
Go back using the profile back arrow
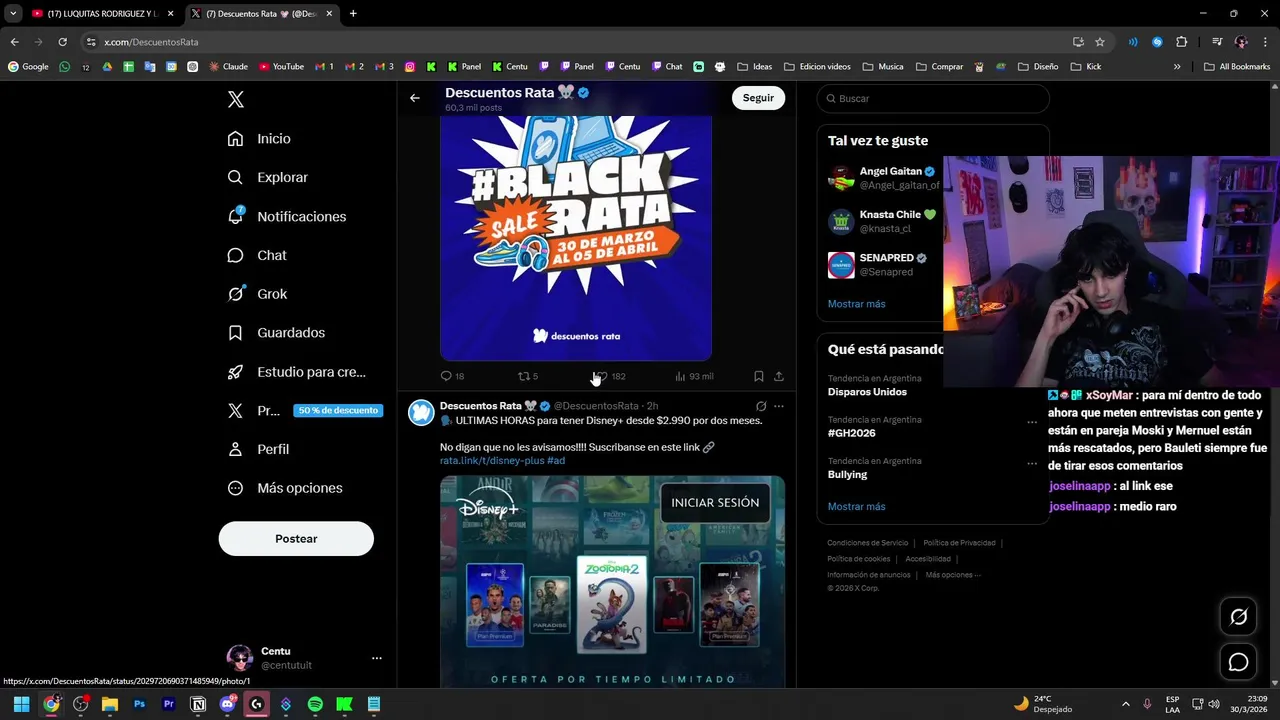415,98
